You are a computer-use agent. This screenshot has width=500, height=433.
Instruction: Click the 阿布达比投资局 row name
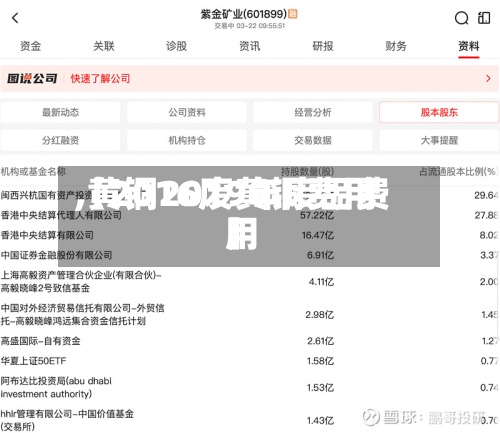click(x=56, y=387)
